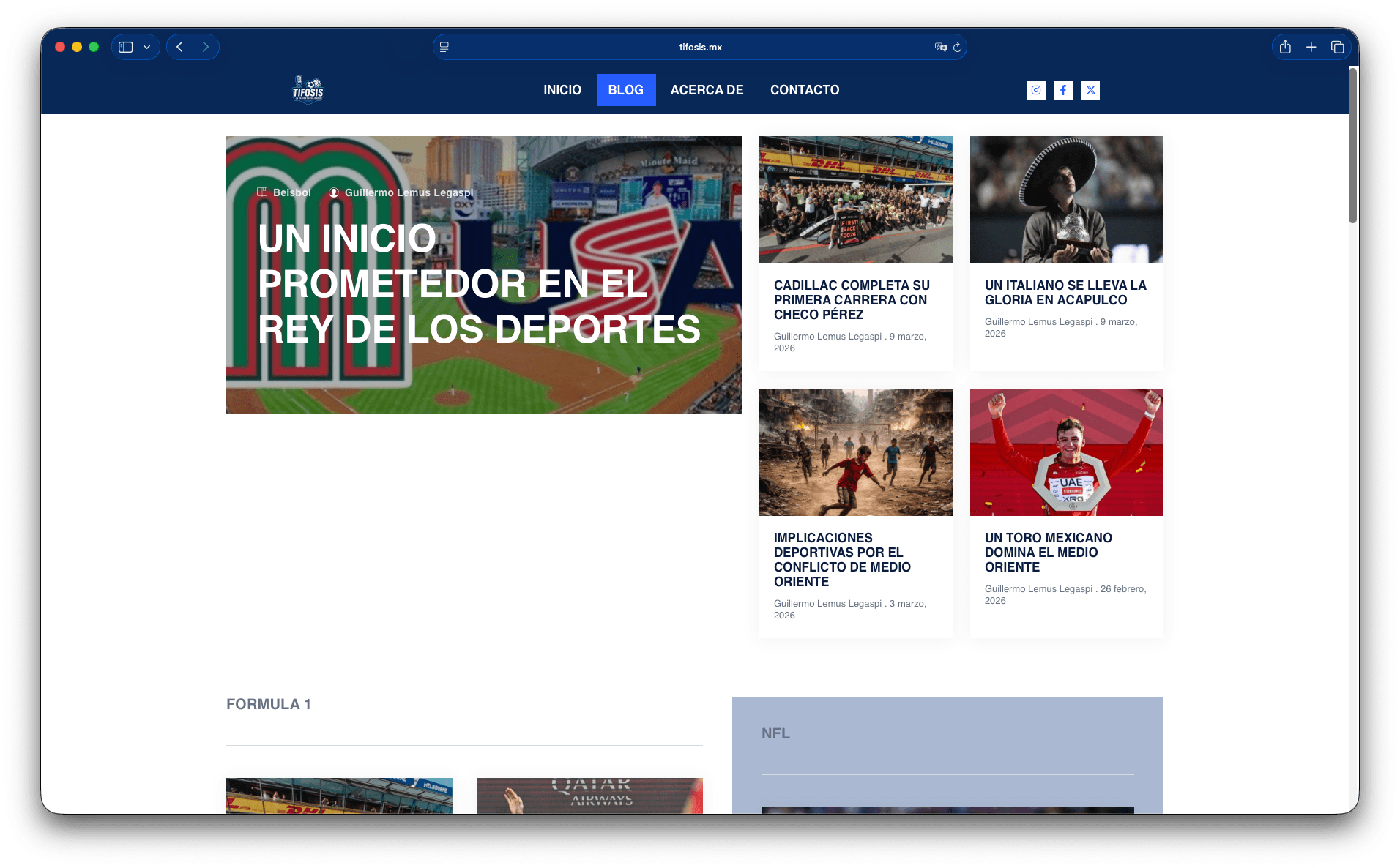This screenshot has width=1400, height=868.
Task: Open the page reader/settings icon in address bar
Action: click(x=444, y=47)
